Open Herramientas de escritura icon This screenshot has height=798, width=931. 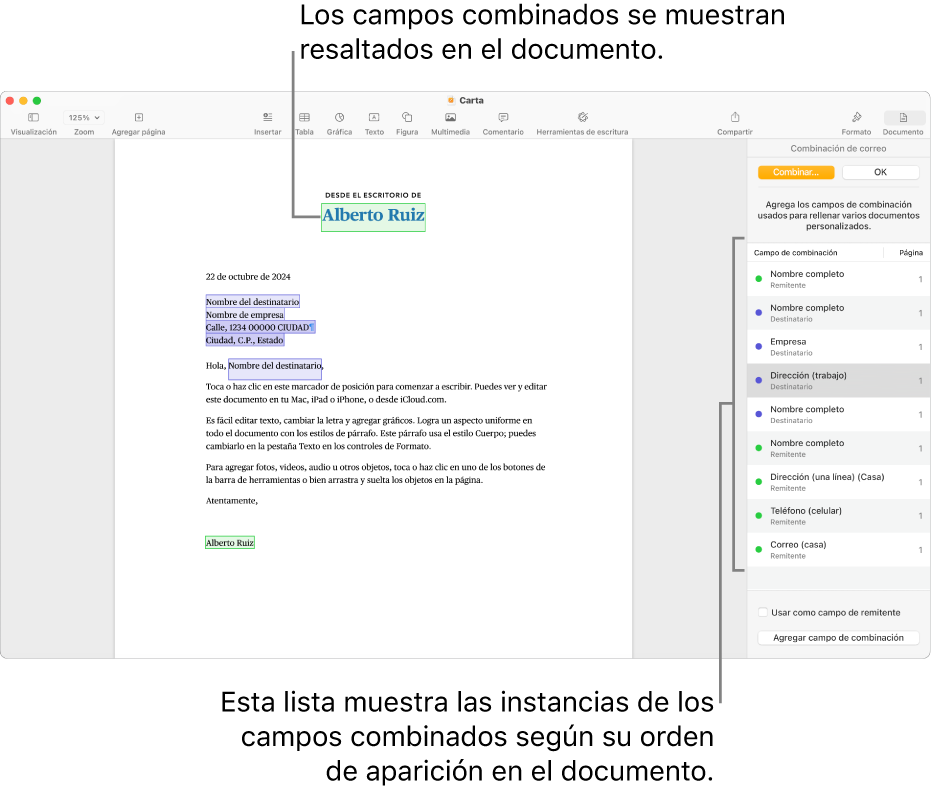coord(582,118)
